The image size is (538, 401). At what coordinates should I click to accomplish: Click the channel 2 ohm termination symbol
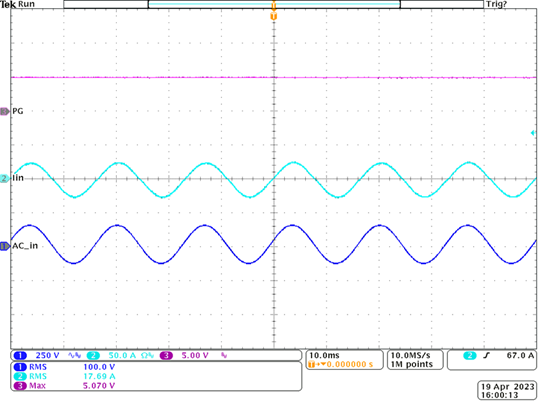(x=148, y=355)
